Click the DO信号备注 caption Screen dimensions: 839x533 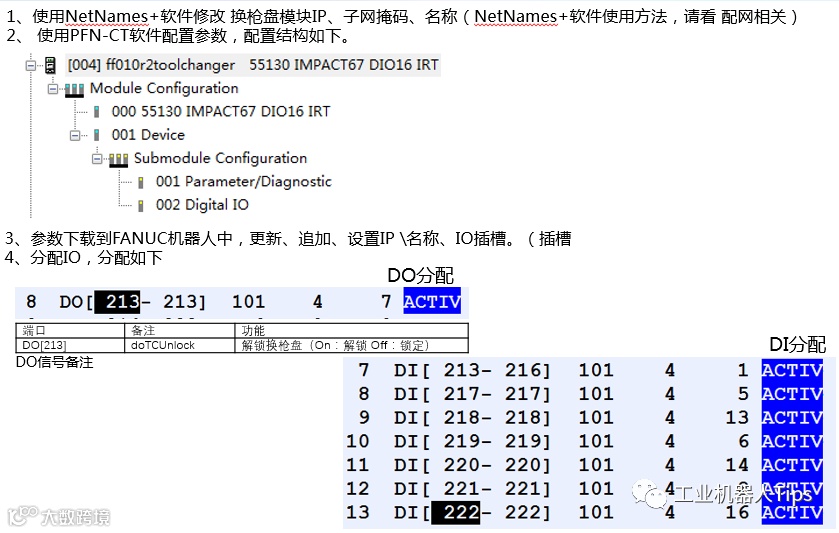pyautogui.click(x=55, y=362)
